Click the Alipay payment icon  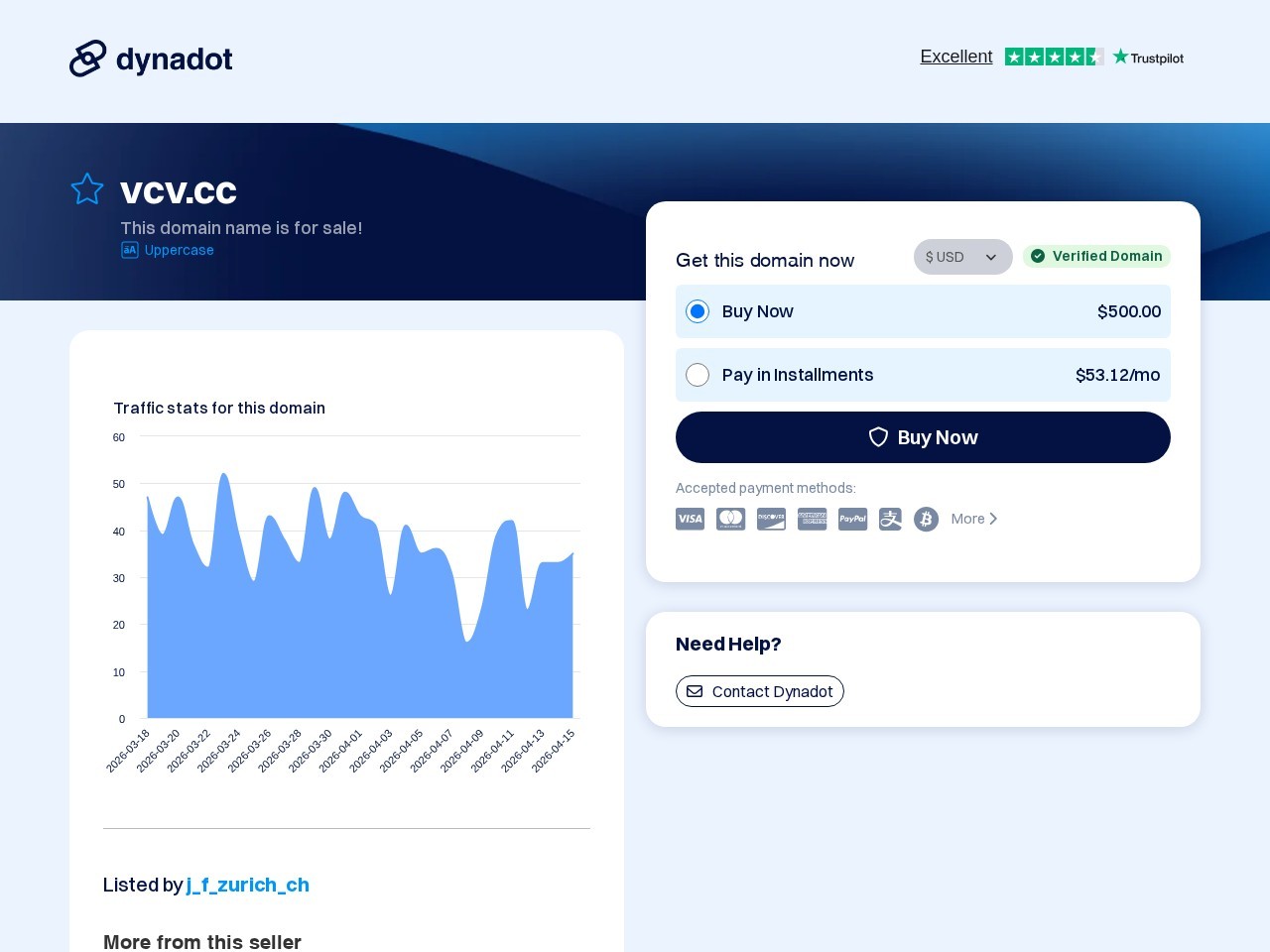tap(891, 519)
